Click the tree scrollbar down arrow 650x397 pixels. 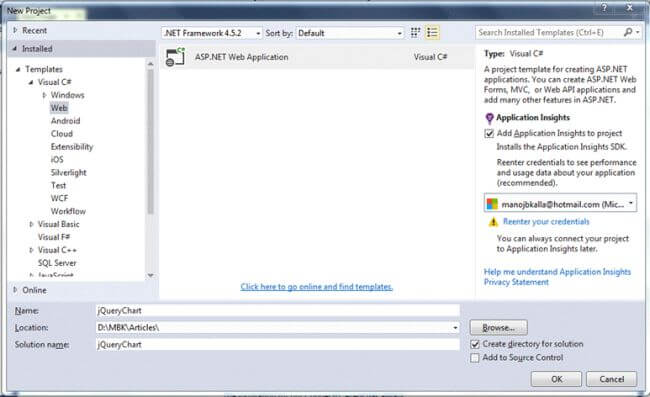click(150, 275)
